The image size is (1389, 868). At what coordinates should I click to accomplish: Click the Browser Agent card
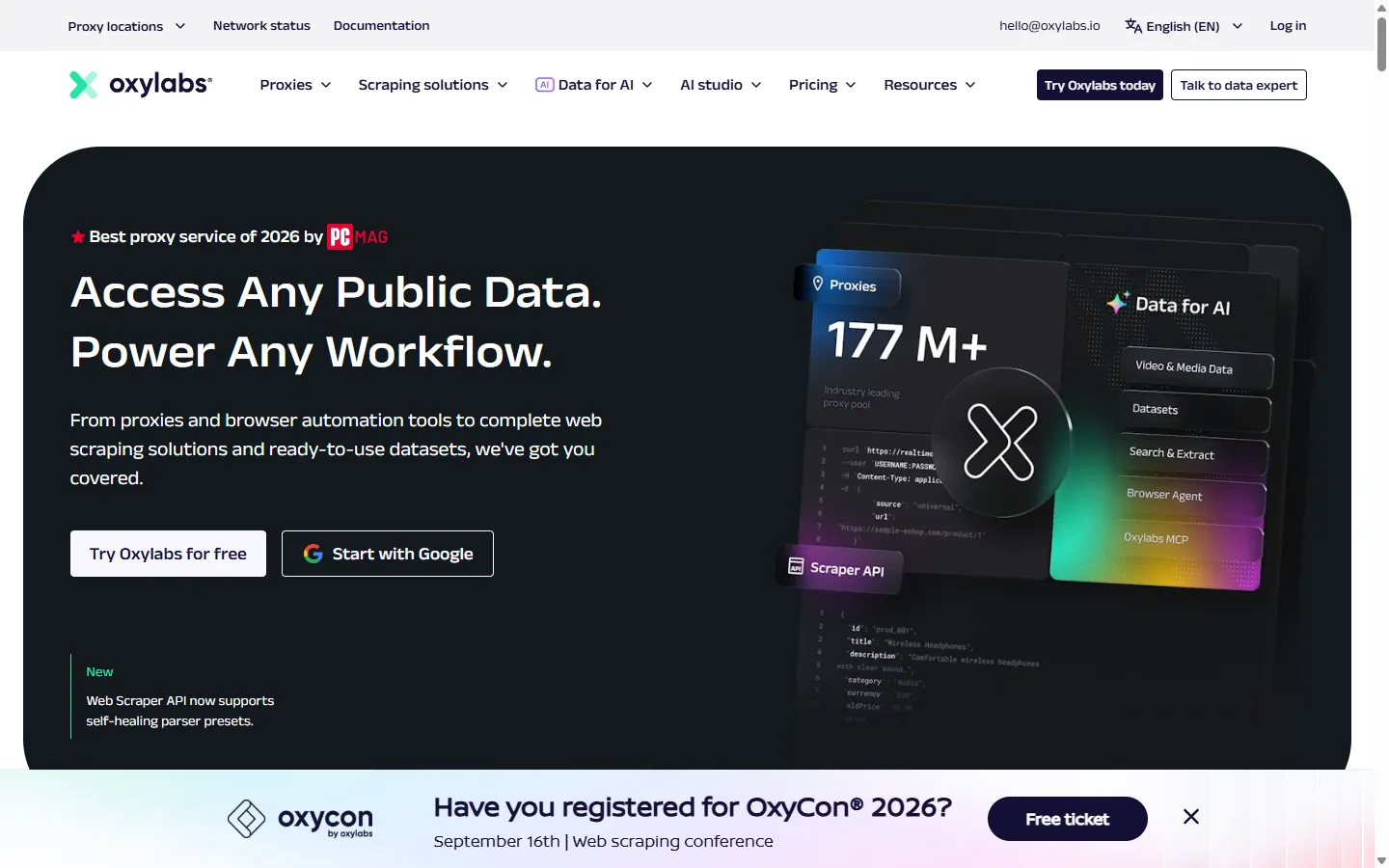pos(1189,497)
